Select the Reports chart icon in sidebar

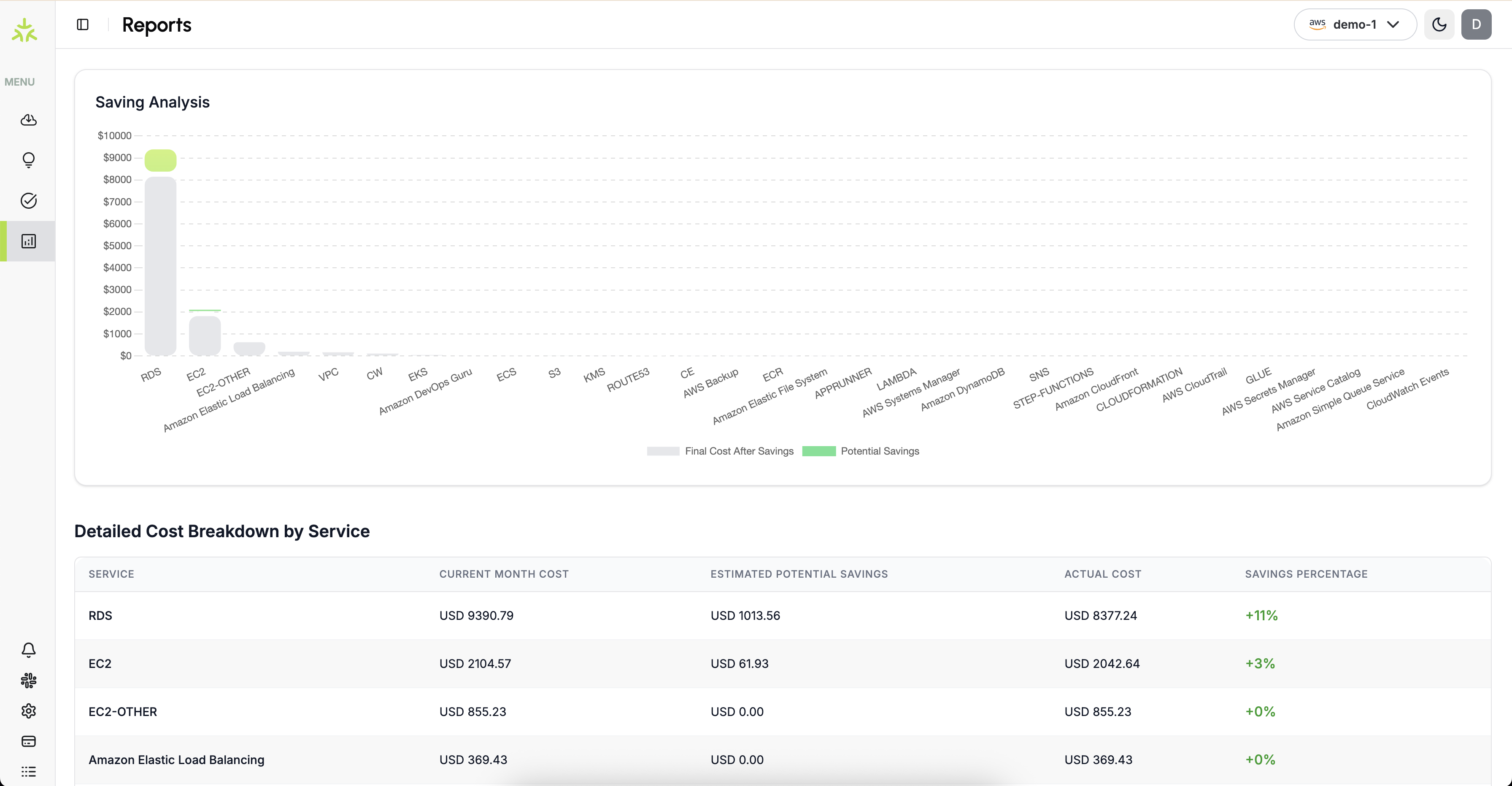click(28, 241)
